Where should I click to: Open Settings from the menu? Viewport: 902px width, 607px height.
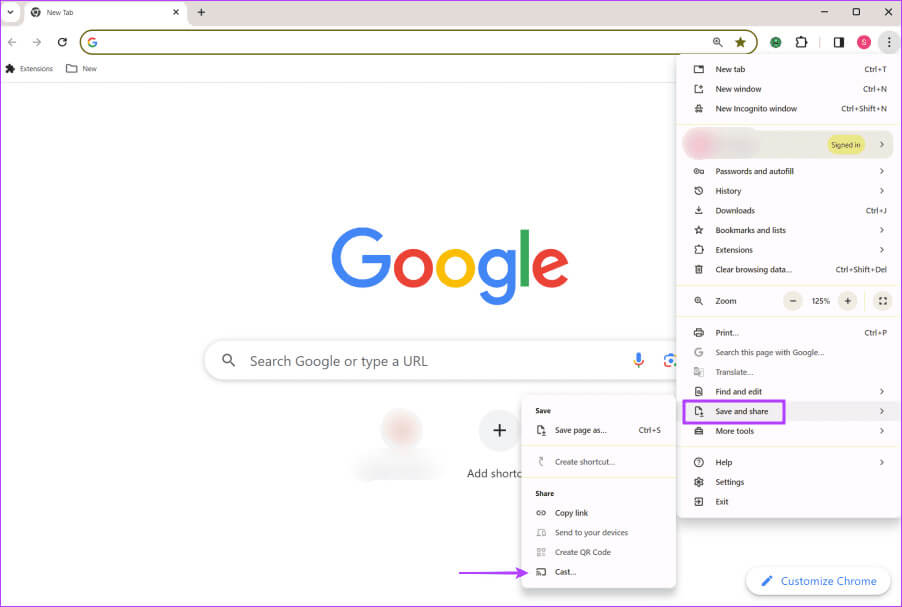click(x=789, y=482)
